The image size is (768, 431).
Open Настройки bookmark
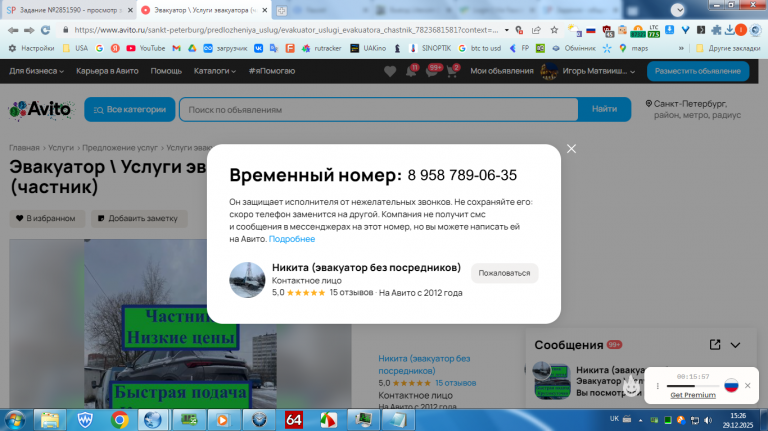tap(32, 48)
